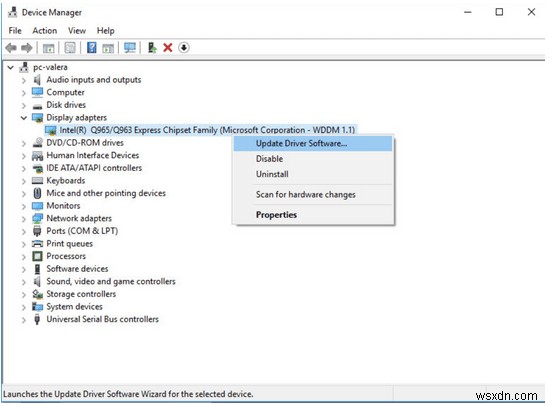Click the Keyboards icon
The height and width of the screenshot is (406, 549).
coord(37,181)
